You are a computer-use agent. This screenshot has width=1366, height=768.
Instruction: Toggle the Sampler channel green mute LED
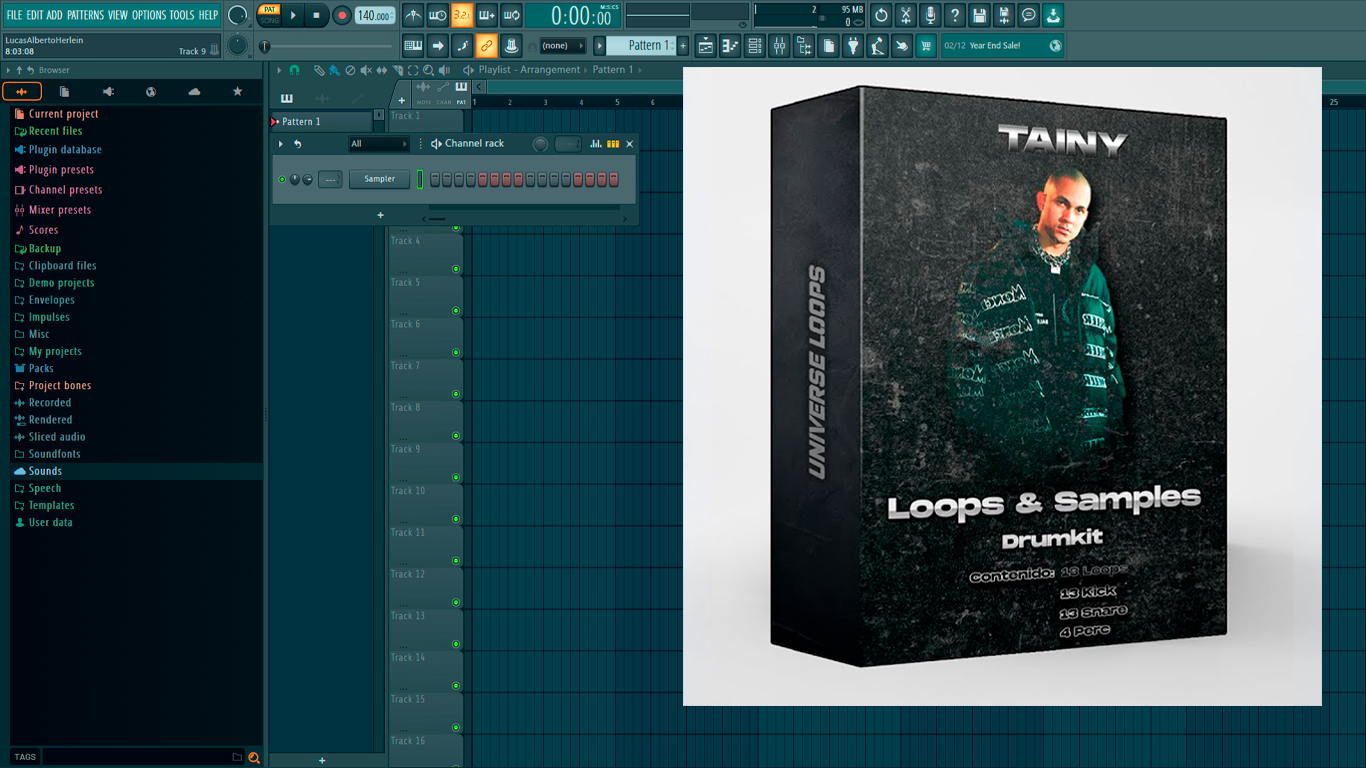282,179
